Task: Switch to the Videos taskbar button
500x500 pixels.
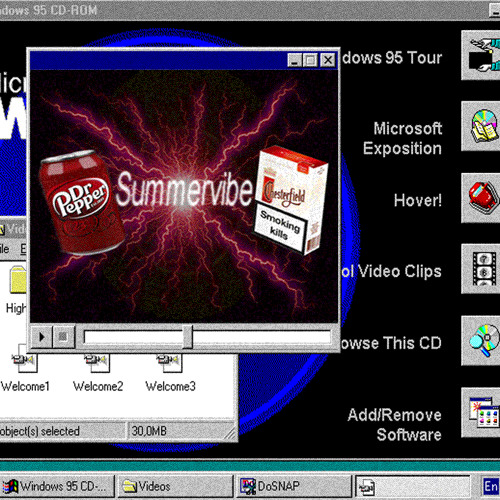Action: [175, 487]
